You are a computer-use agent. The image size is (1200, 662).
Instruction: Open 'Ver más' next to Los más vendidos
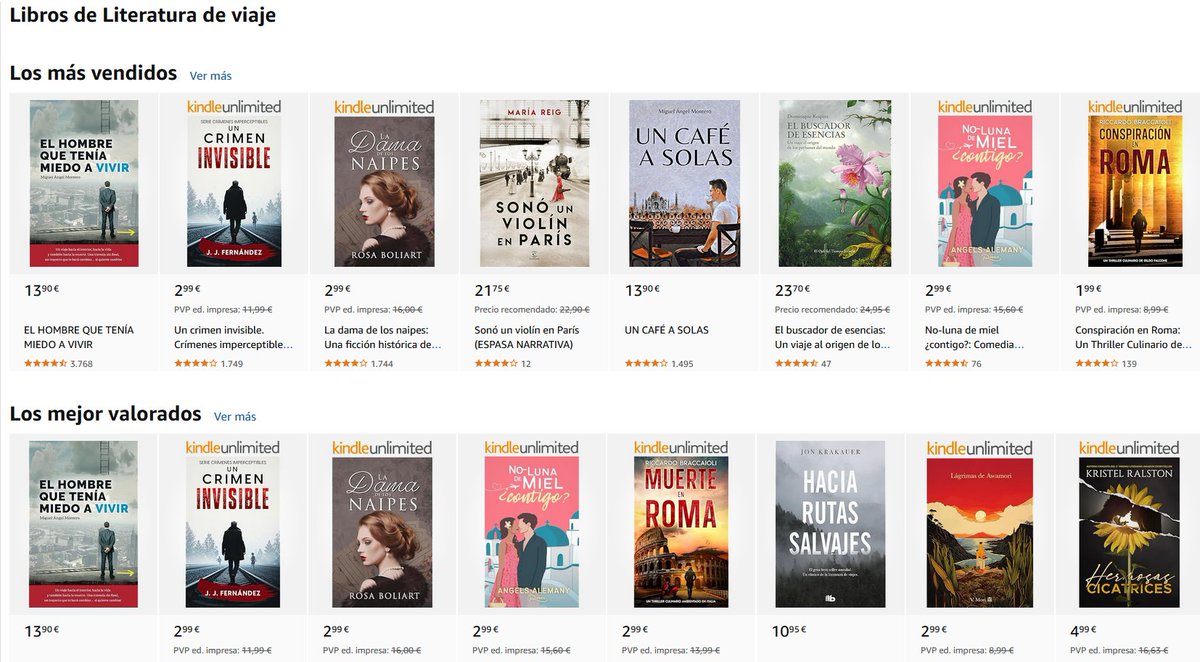pyautogui.click(x=210, y=76)
